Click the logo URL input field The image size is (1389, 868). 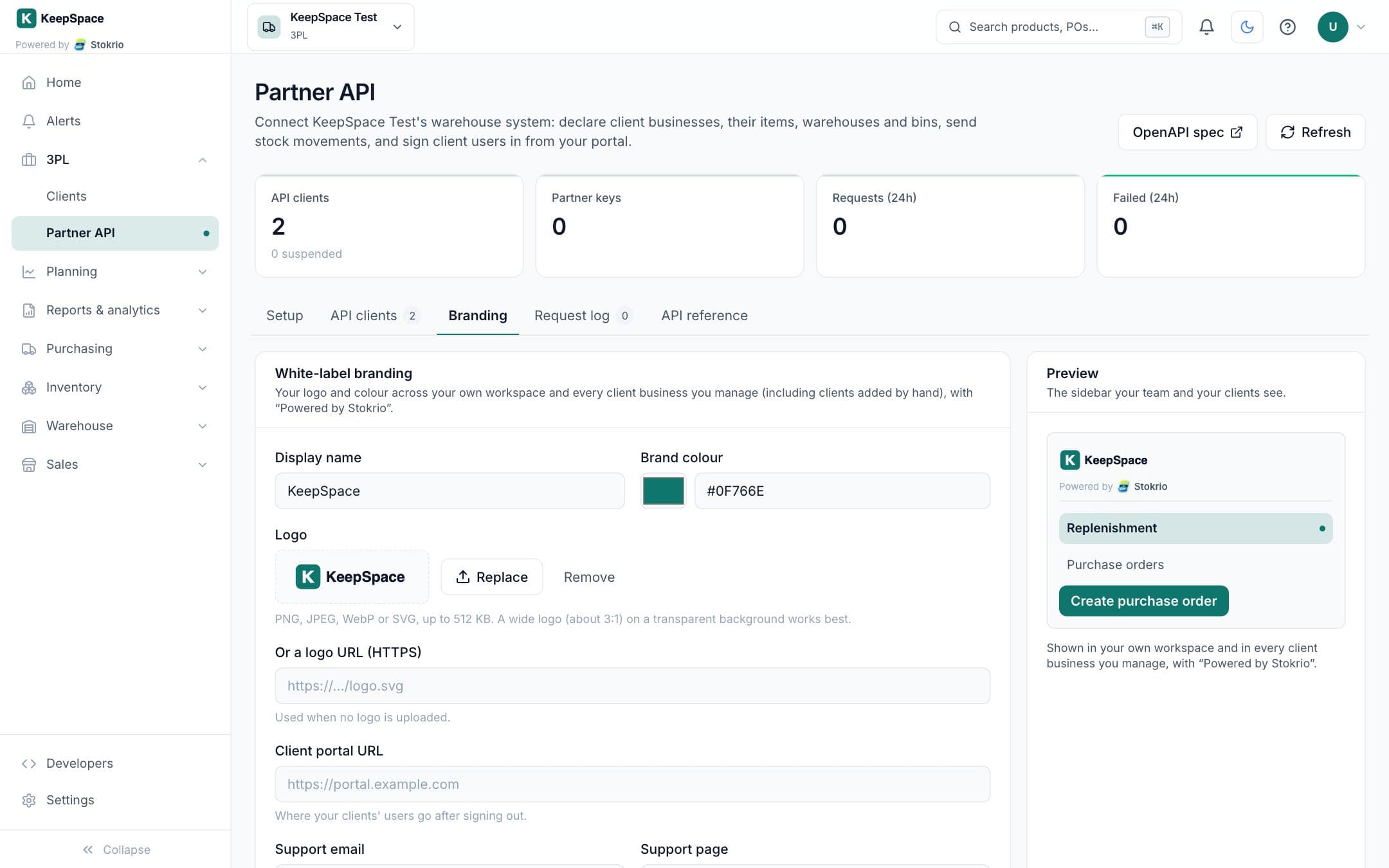pos(632,685)
